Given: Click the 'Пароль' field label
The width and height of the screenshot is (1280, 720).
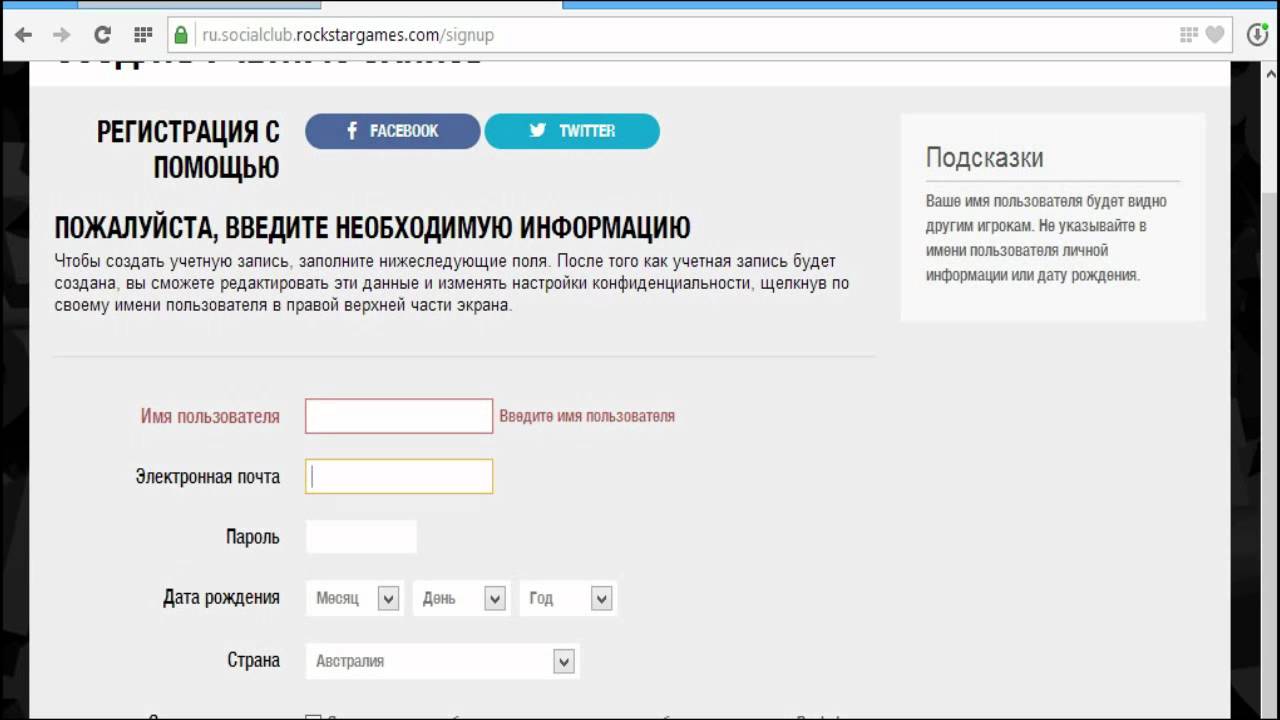Looking at the screenshot, I should (253, 537).
